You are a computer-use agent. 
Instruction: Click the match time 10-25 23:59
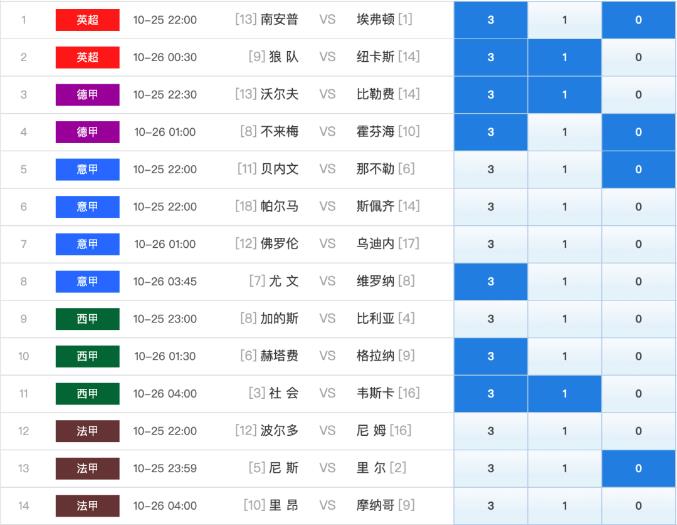point(165,468)
